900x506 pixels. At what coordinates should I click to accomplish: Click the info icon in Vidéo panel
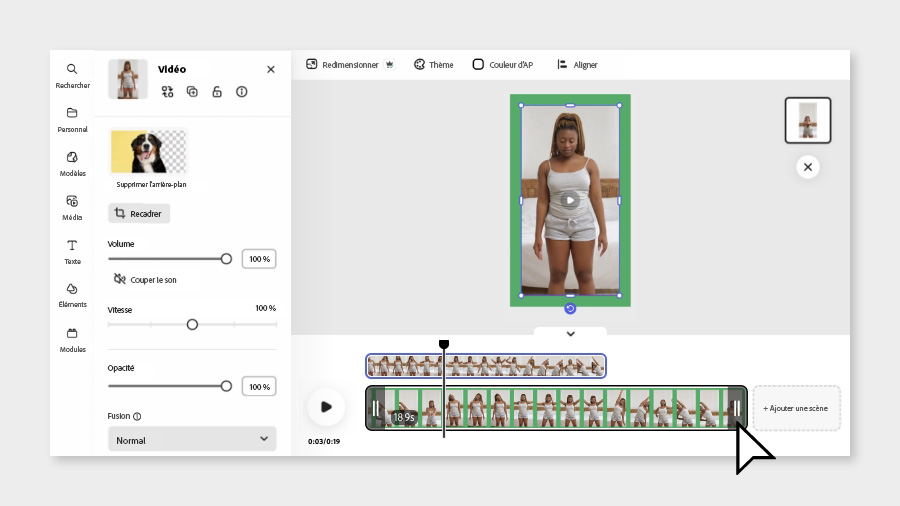tap(242, 92)
